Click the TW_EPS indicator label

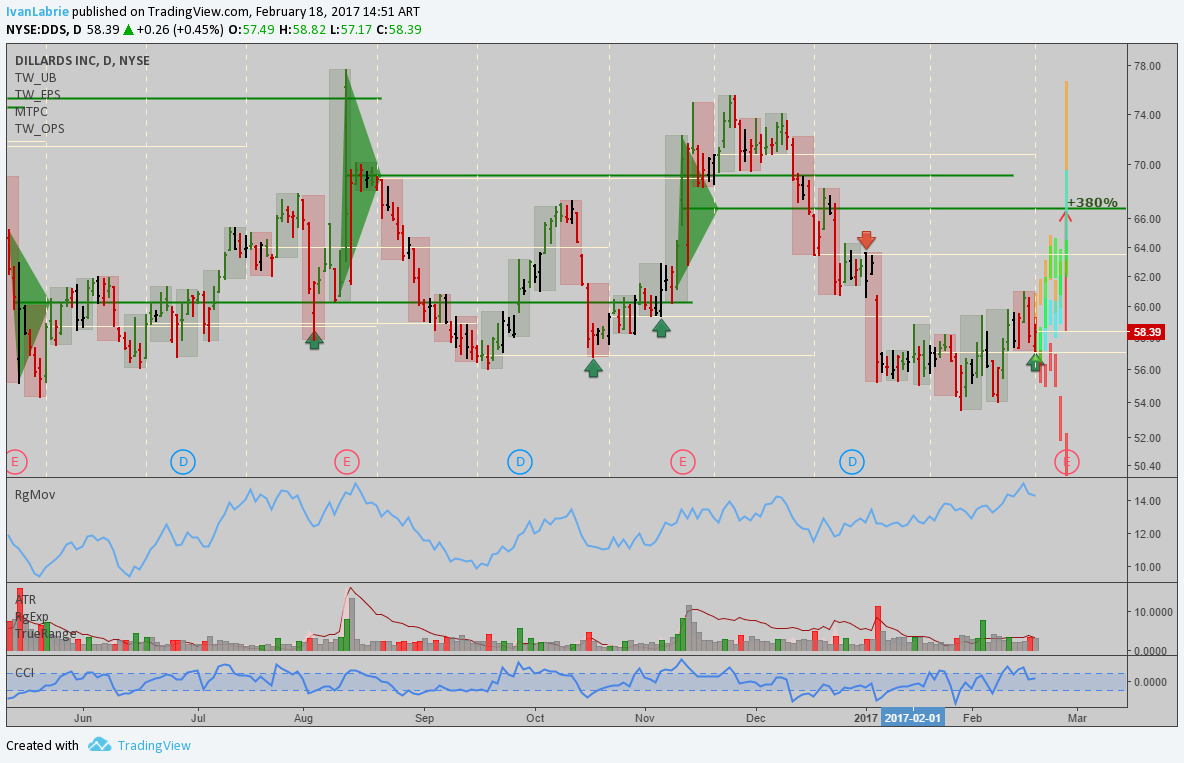click(x=38, y=95)
